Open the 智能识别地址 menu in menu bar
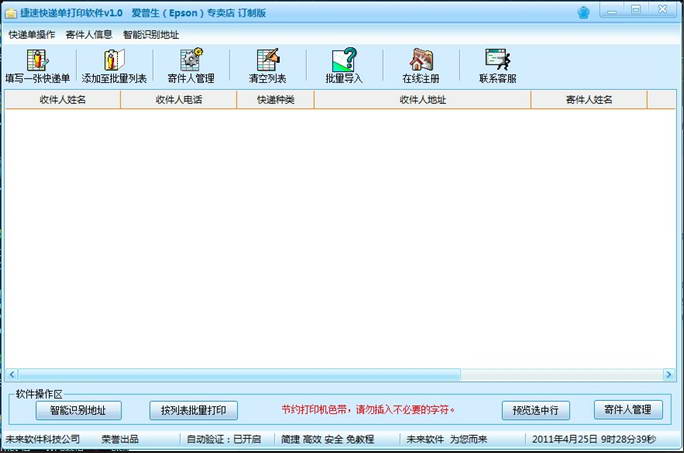 (151, 34)
